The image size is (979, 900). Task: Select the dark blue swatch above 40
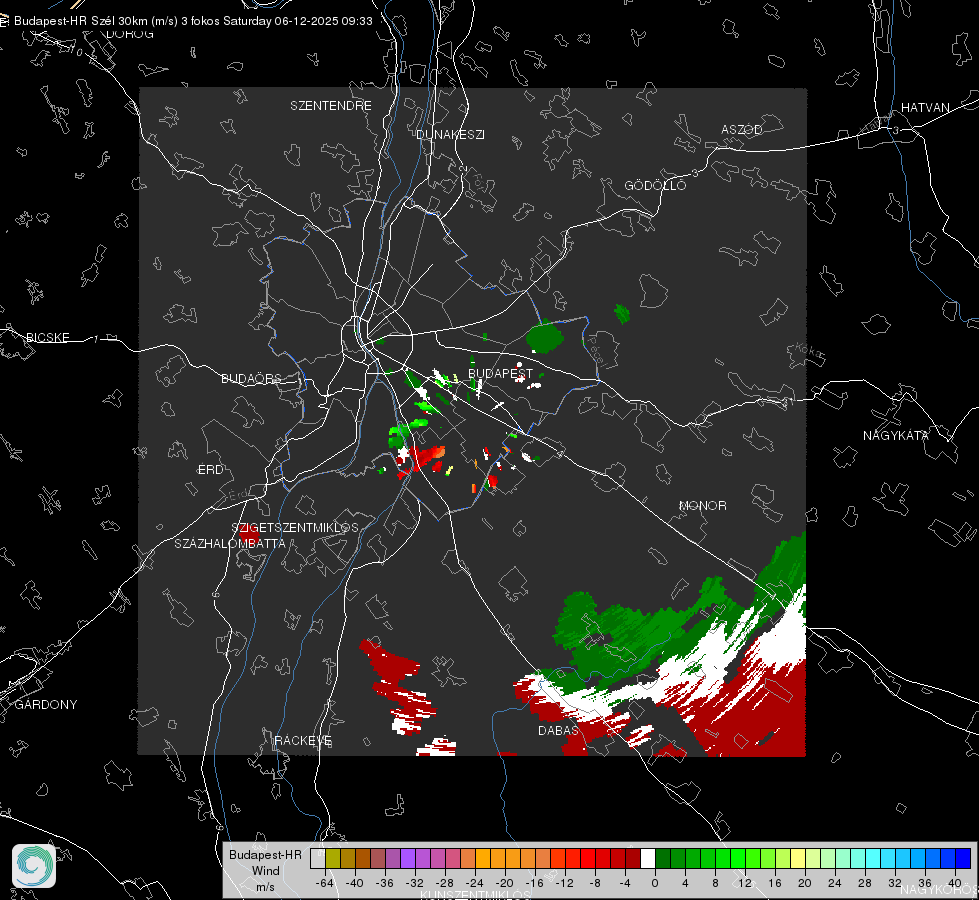pos(963,859)
